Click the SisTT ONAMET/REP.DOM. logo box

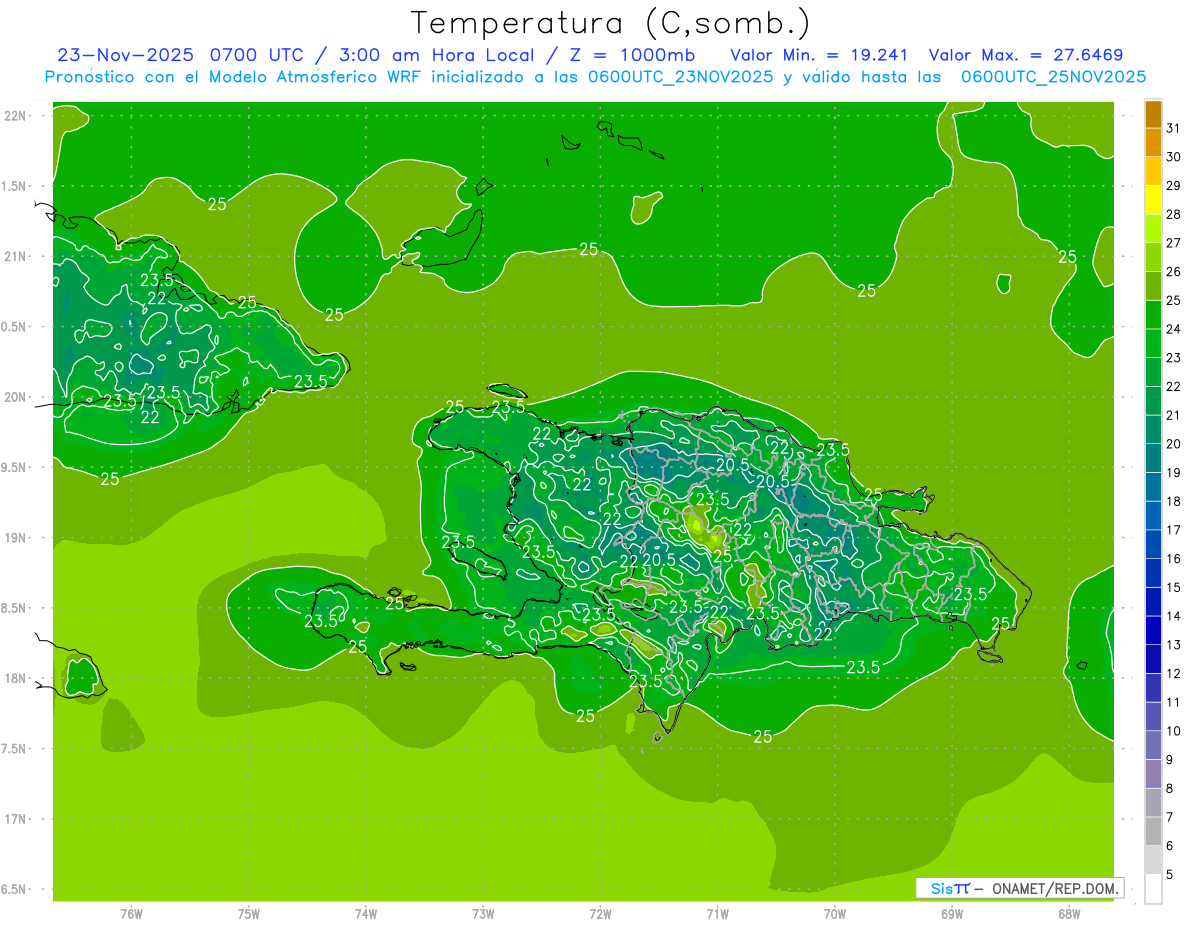(1020, 888)
